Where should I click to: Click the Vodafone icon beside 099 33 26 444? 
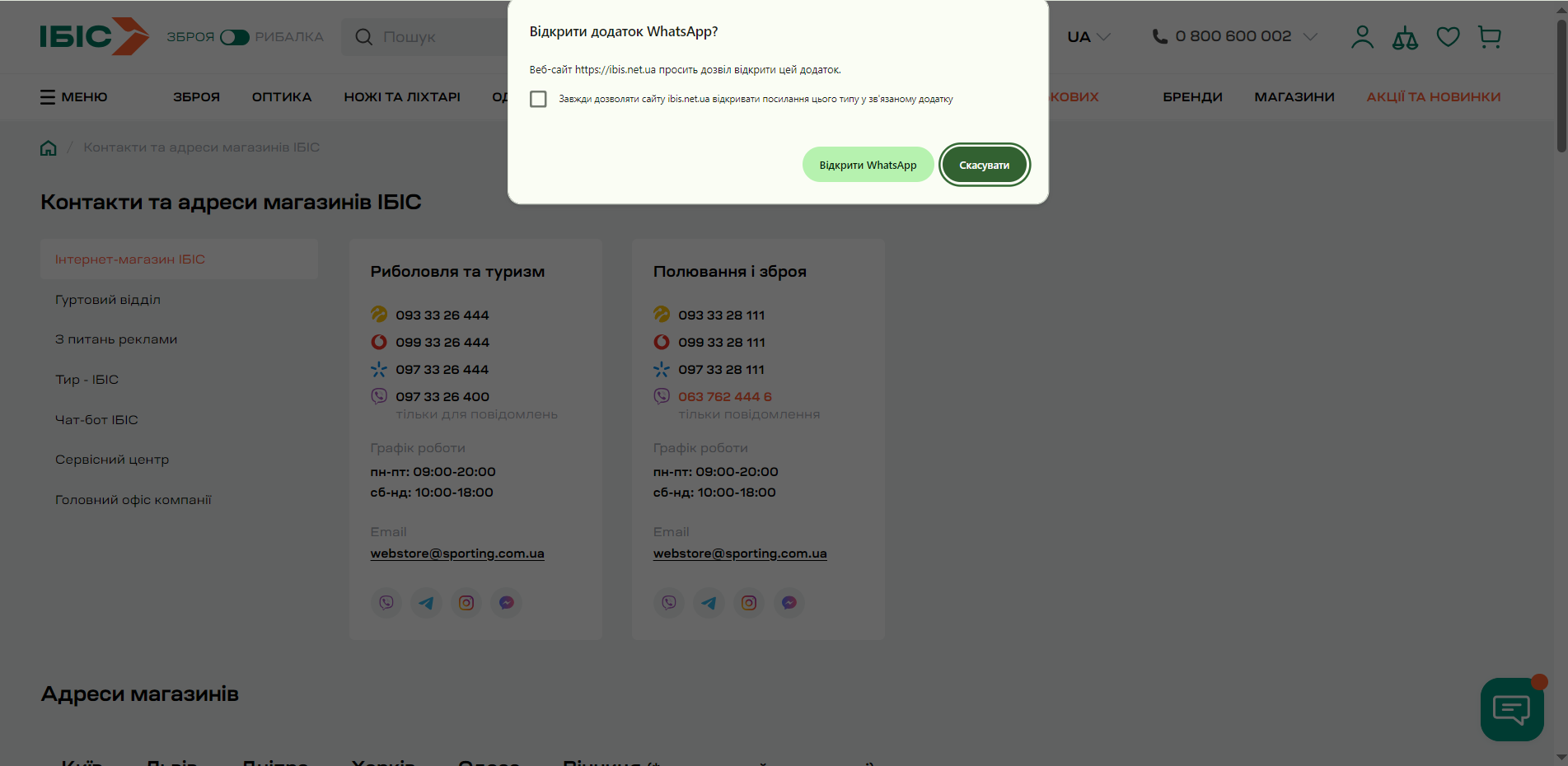click(x=379, y=342)
